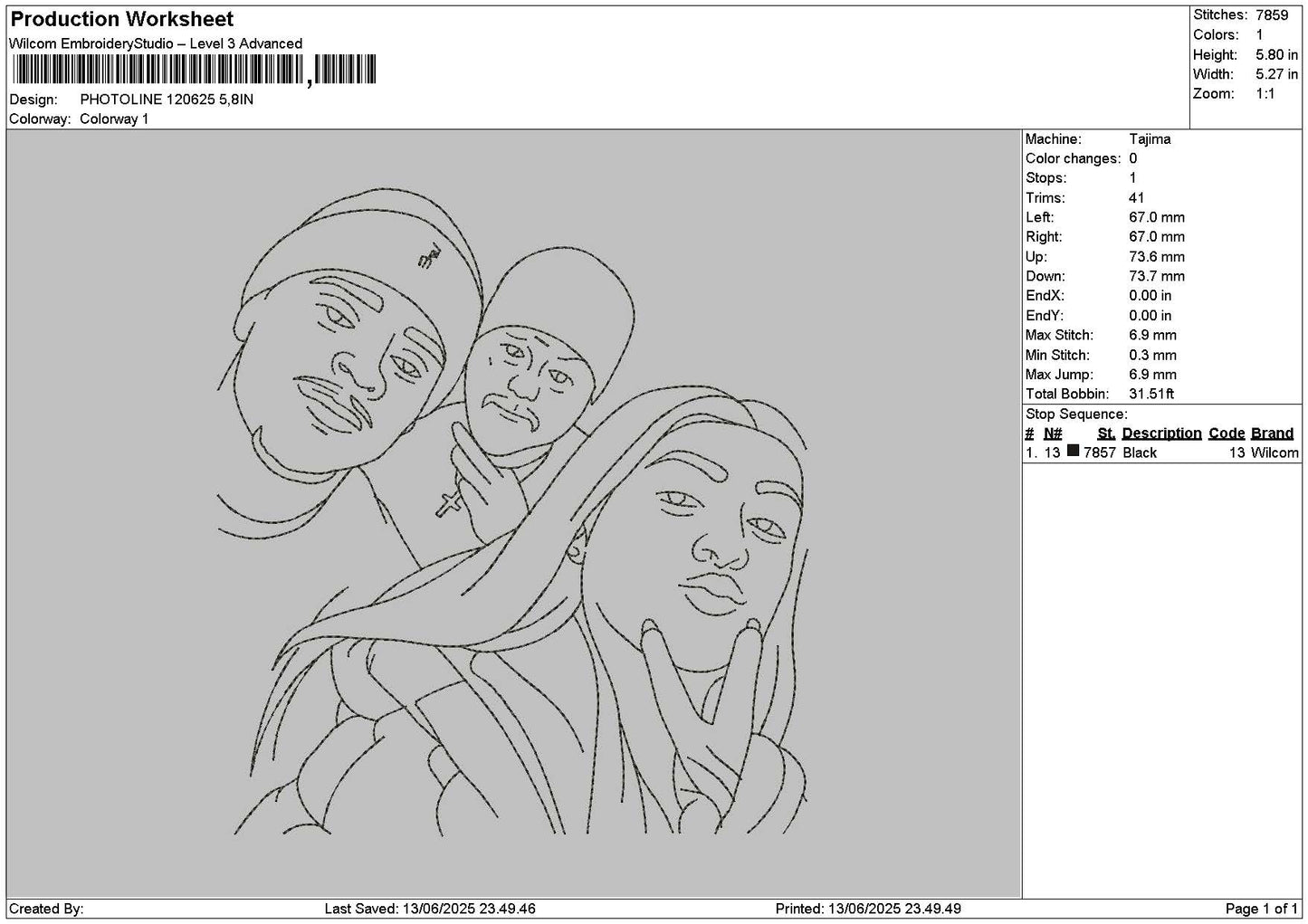
Task: Click the 'Colorway 1' value
Action: pos(114,119)
